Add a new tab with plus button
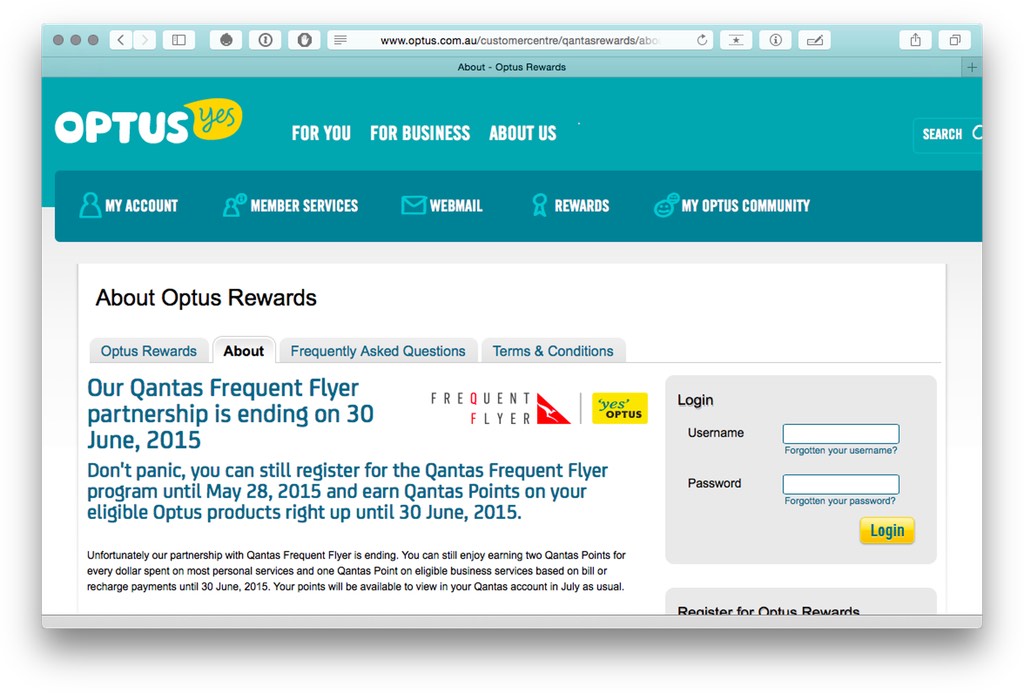The height and width of the screenshot is (693, 1024). [x=972, y=67]
